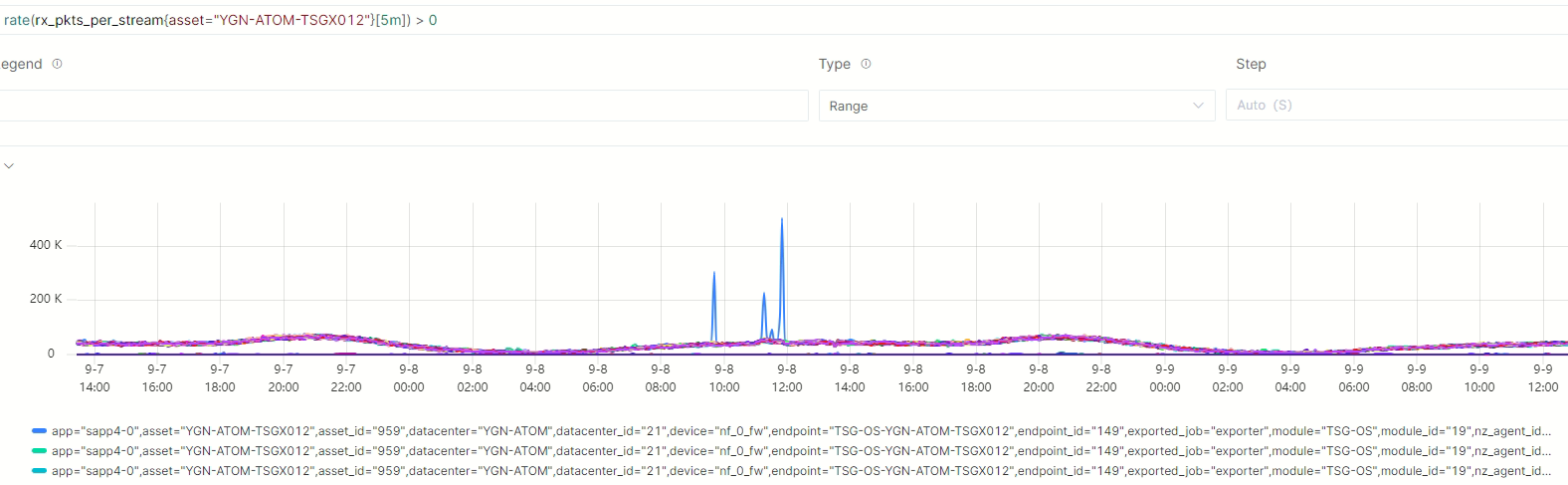Image resolution: width=1568 pixels, height=485 pixels.
Task: Click the info icon beside Legend
Action: tap(57, 64)
